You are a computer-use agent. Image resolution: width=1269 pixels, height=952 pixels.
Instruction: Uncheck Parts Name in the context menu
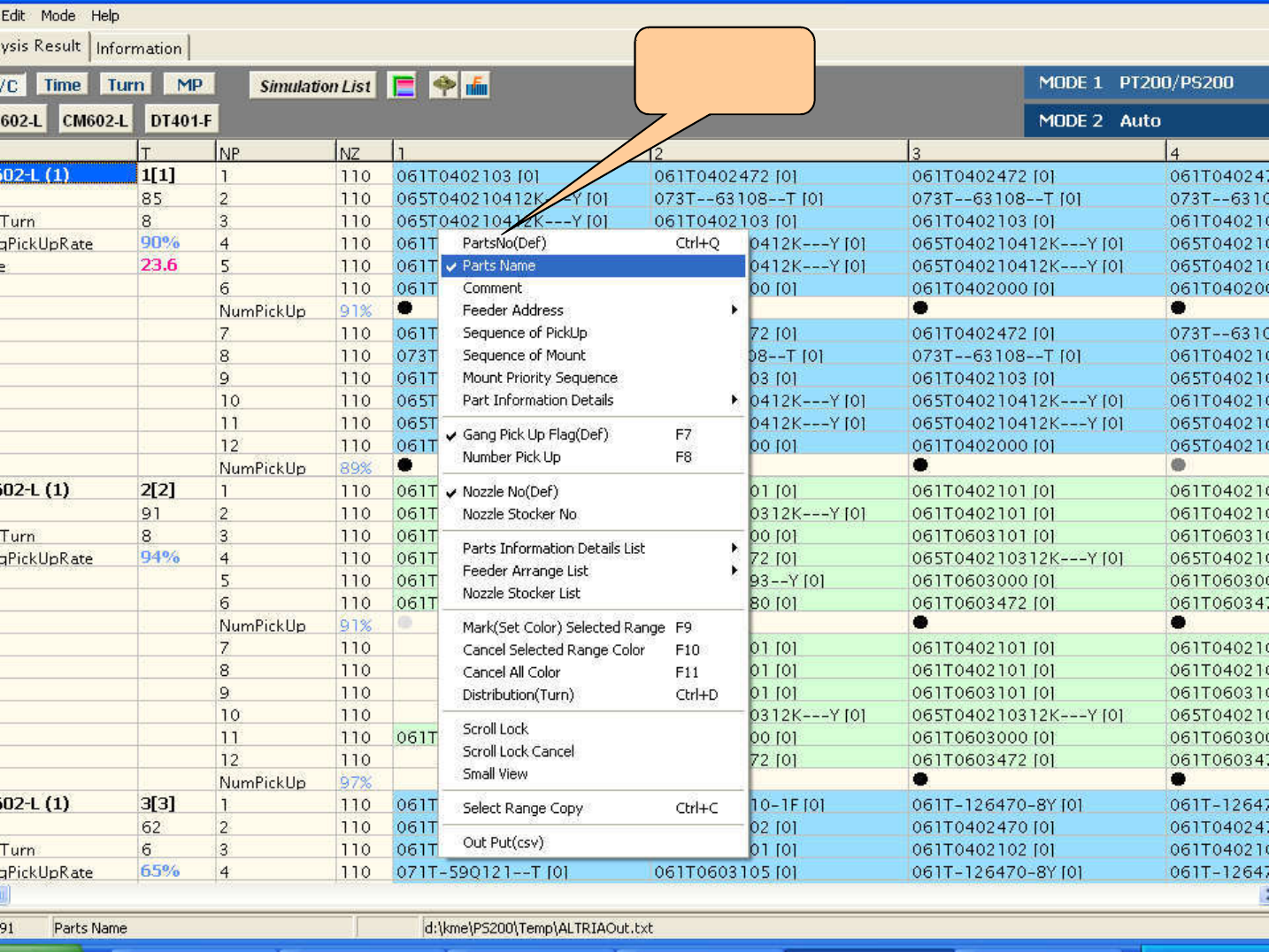499,265
